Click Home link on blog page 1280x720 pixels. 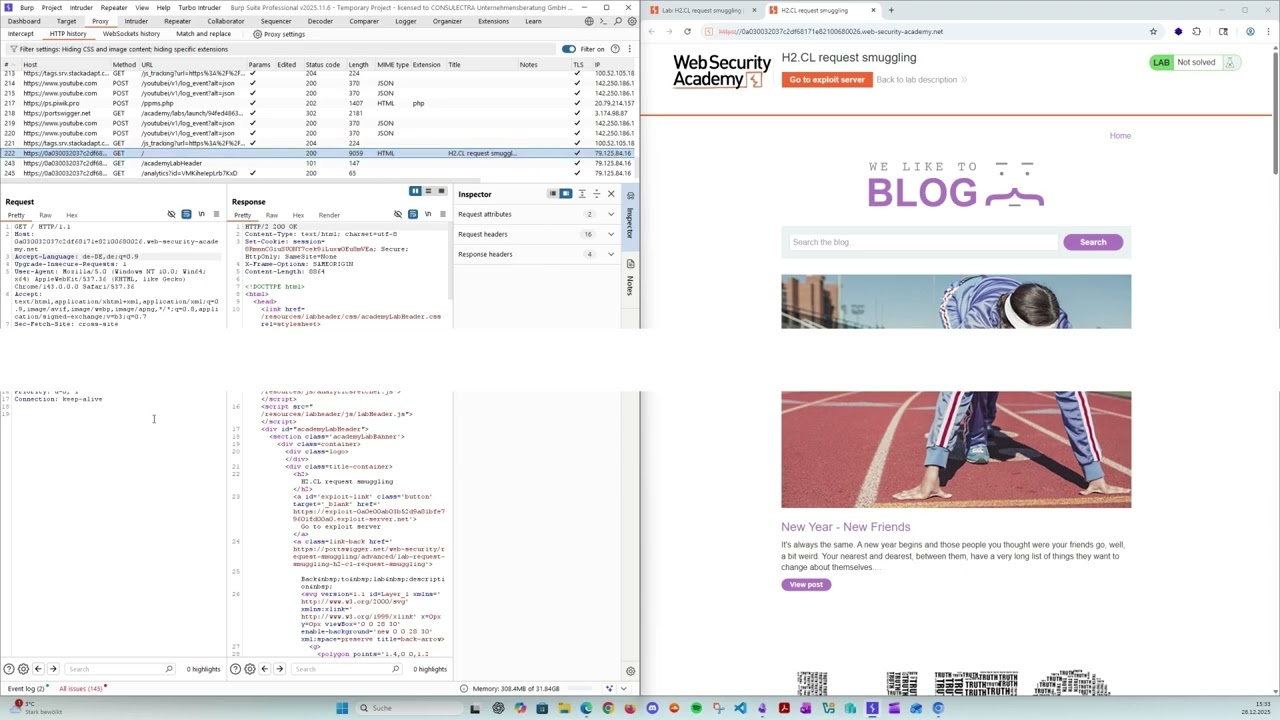(x=1120, y=136)
